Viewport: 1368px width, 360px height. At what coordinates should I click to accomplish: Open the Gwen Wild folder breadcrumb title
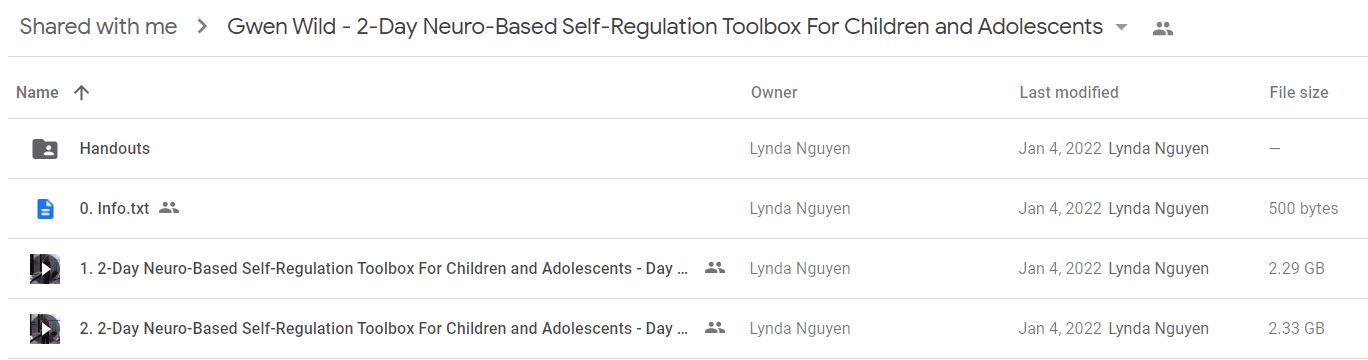click(x=665, y=27)
